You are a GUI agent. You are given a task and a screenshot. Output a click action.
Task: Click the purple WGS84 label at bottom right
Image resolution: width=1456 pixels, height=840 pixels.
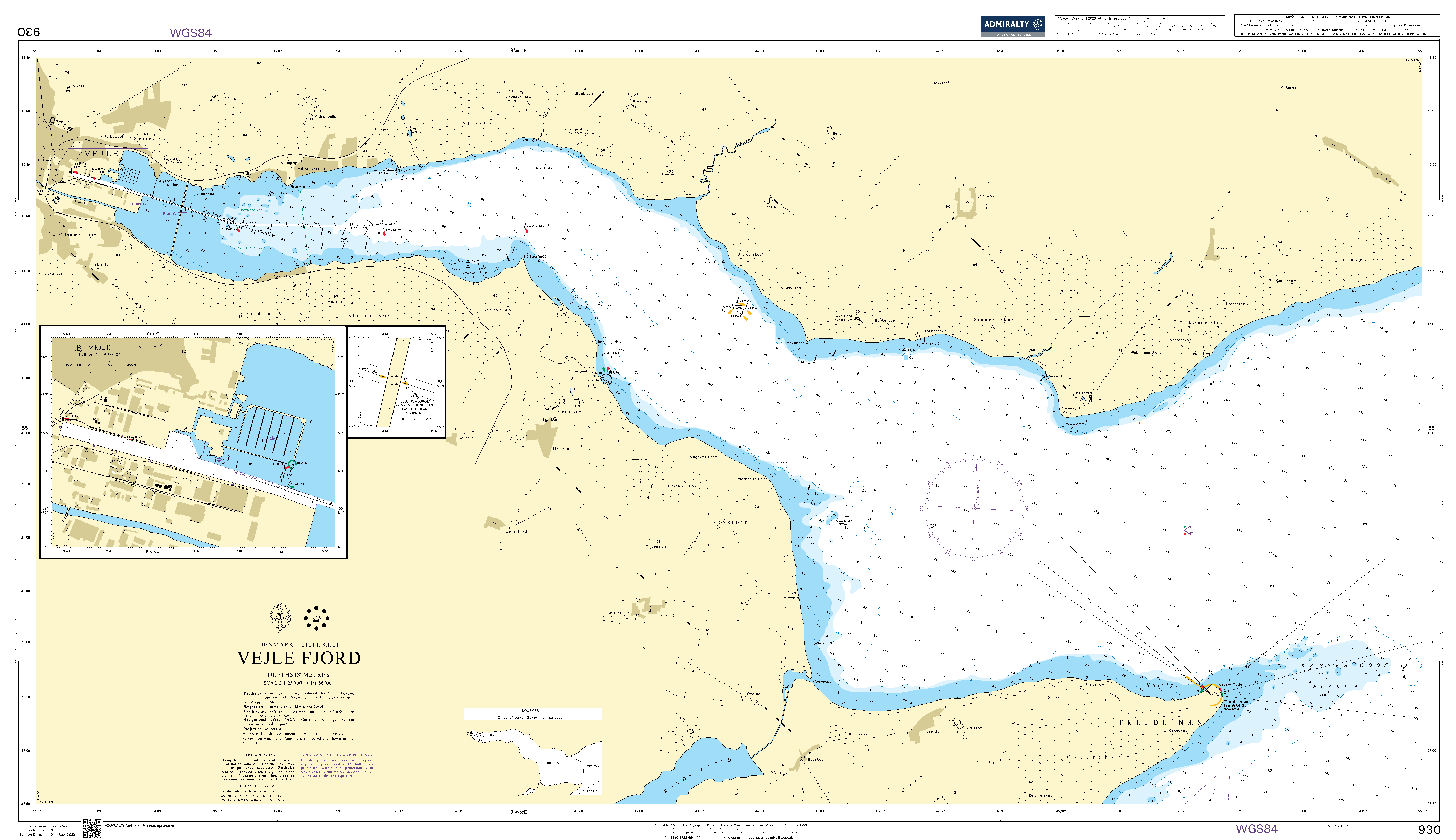pos(1256,828)
